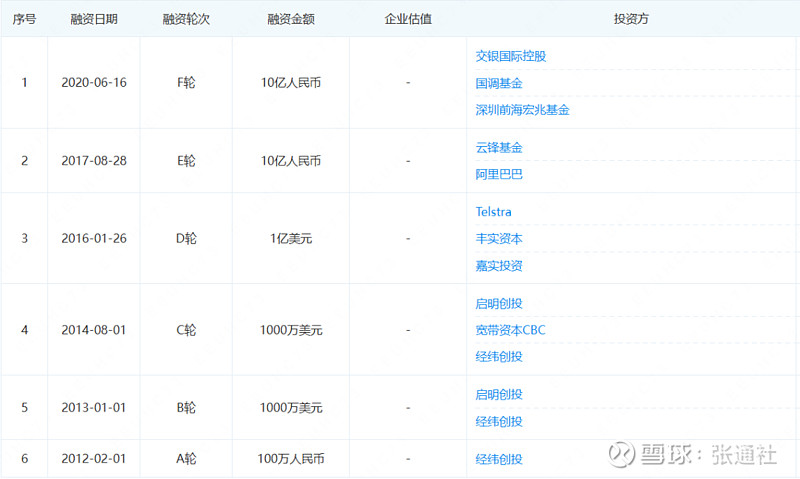Image resolution: width=800 pixels, height=479 pixels.
Task: Select the 1亿美元 amount cell
Action: 291,238
